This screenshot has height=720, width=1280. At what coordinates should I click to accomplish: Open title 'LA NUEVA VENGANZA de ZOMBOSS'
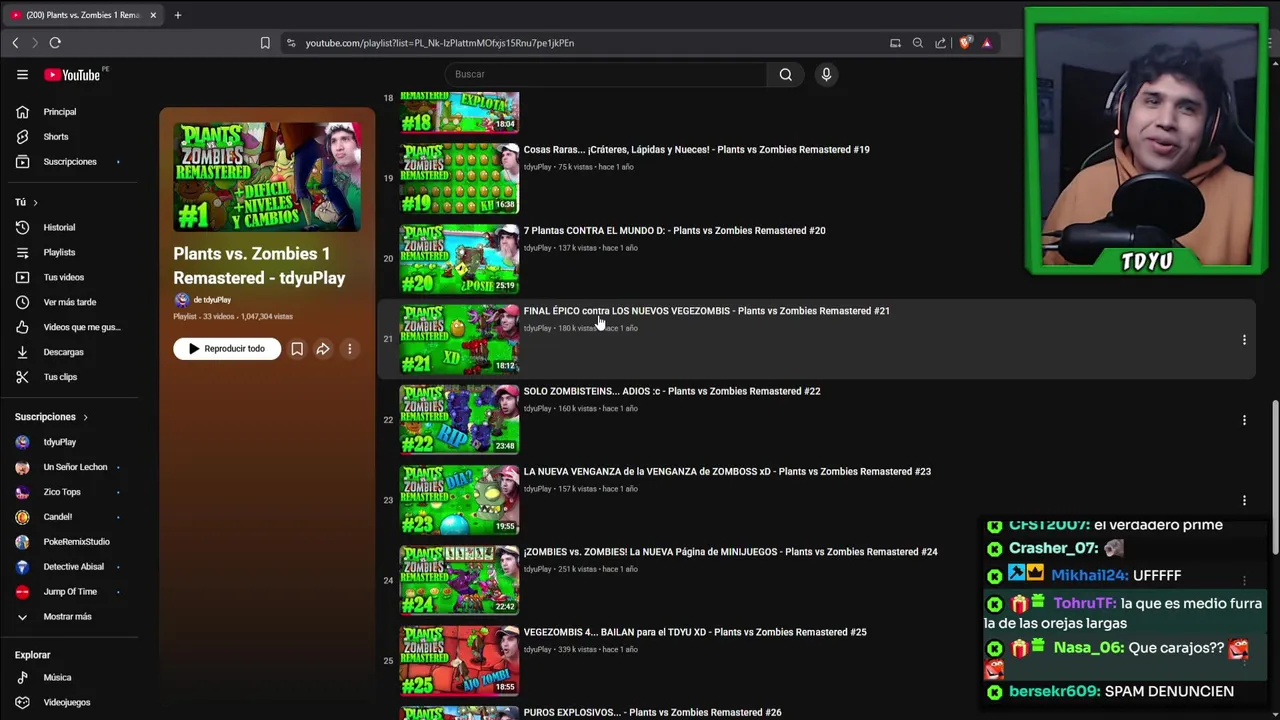pos(727,471)
